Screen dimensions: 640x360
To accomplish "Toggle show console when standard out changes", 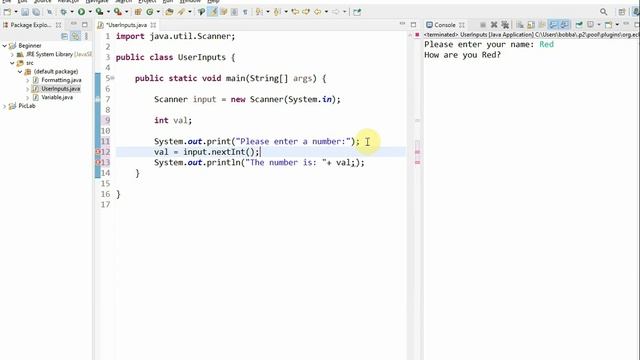I will (553, 25).
